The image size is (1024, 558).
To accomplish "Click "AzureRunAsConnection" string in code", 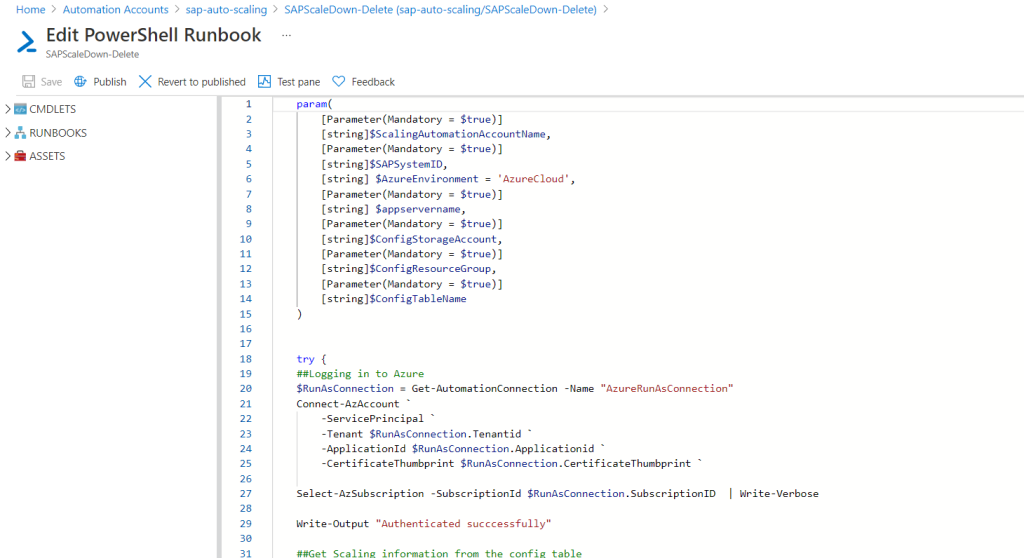I will [667, 389].
